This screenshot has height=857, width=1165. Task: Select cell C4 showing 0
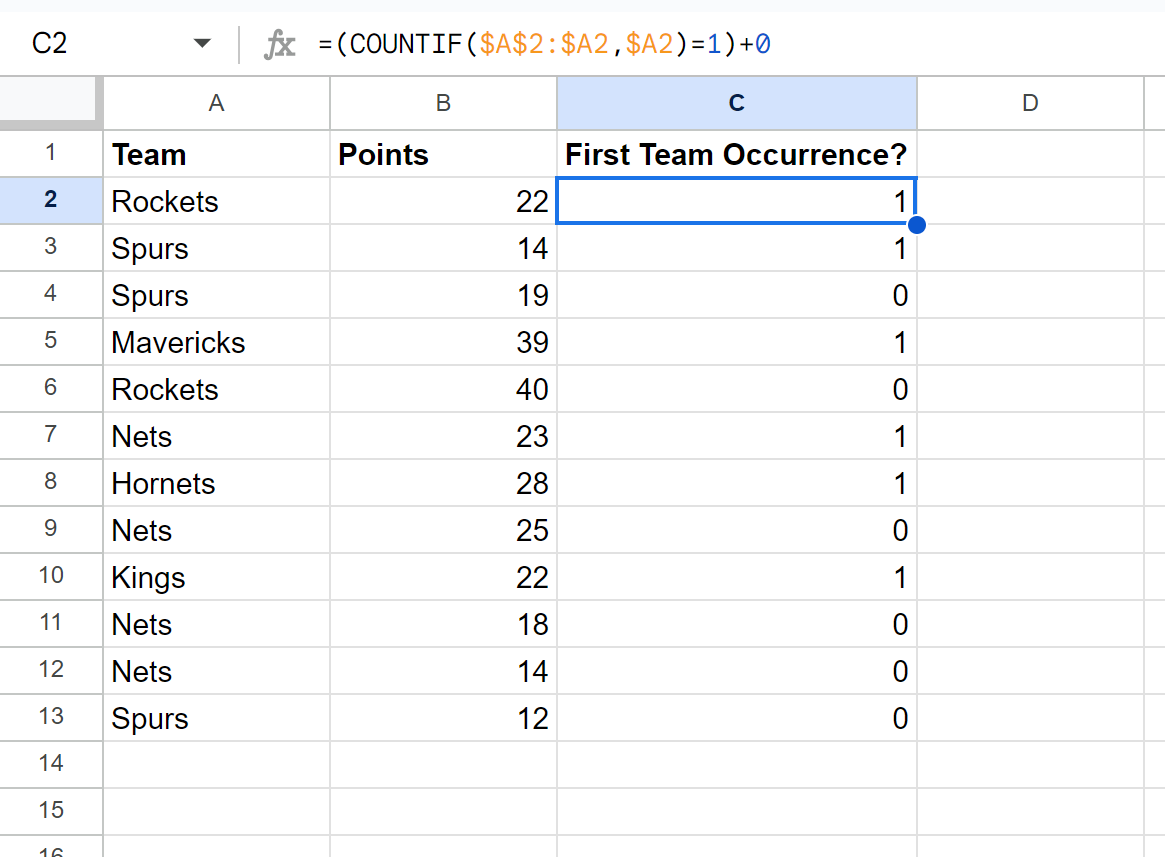point(736,295)
